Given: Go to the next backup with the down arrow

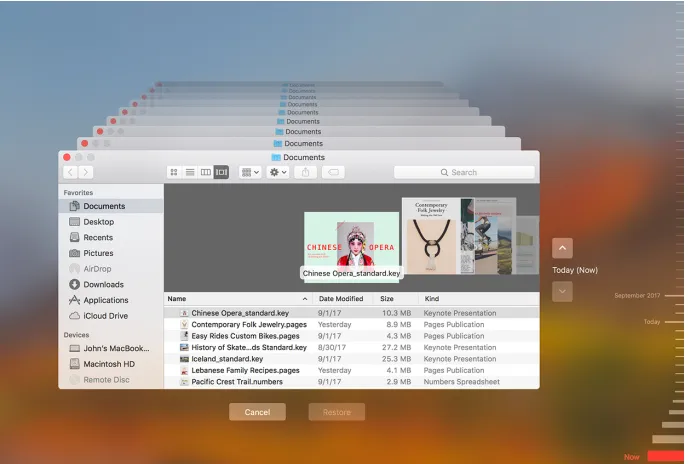Looking at the screenshot, I should [x=562, y=291].
